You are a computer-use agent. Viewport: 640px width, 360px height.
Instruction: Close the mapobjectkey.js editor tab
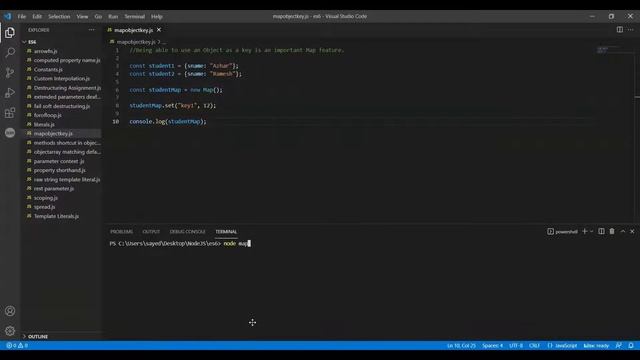159,30
